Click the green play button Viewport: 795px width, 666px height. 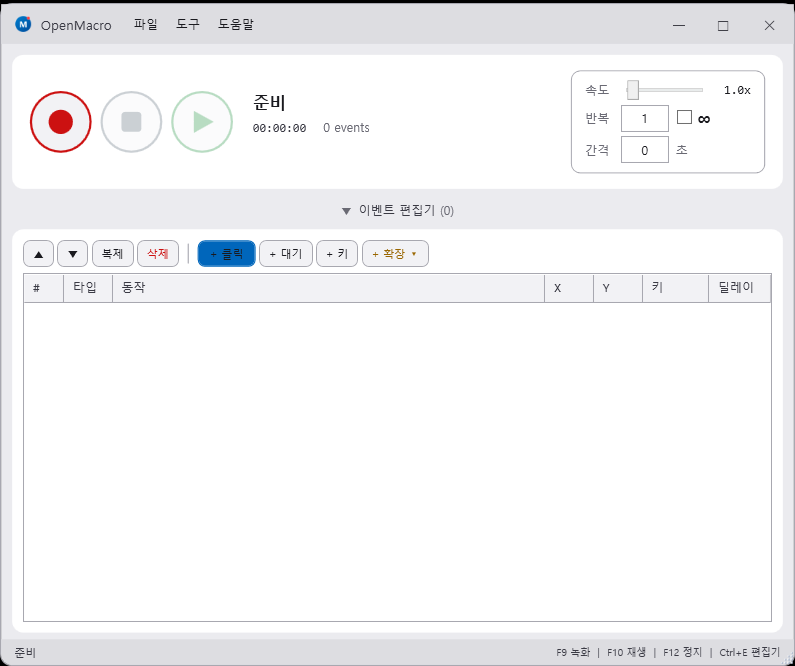[202, 122]
